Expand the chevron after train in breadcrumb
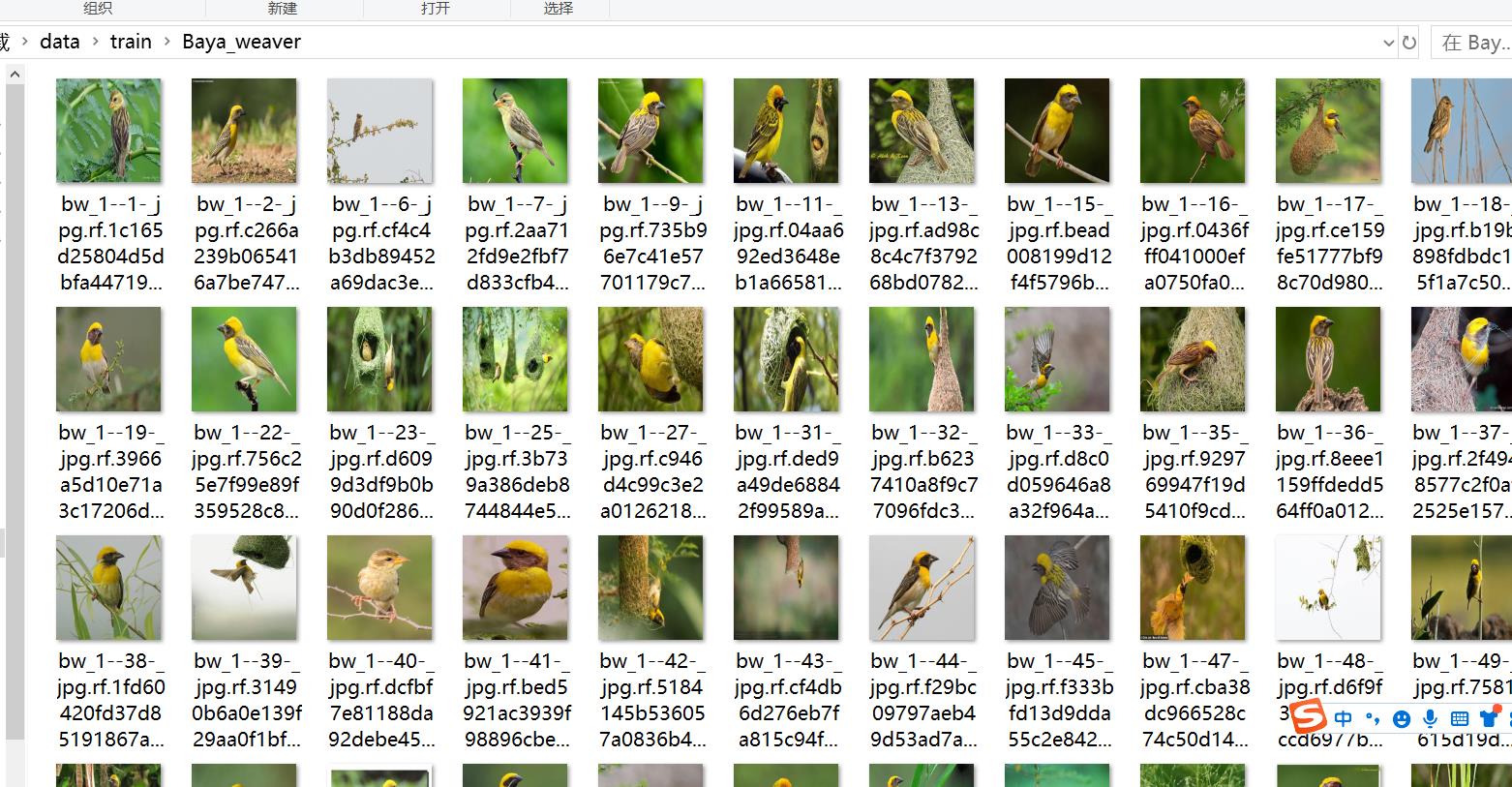The image size is (1512, 787). tap(166, 42)
